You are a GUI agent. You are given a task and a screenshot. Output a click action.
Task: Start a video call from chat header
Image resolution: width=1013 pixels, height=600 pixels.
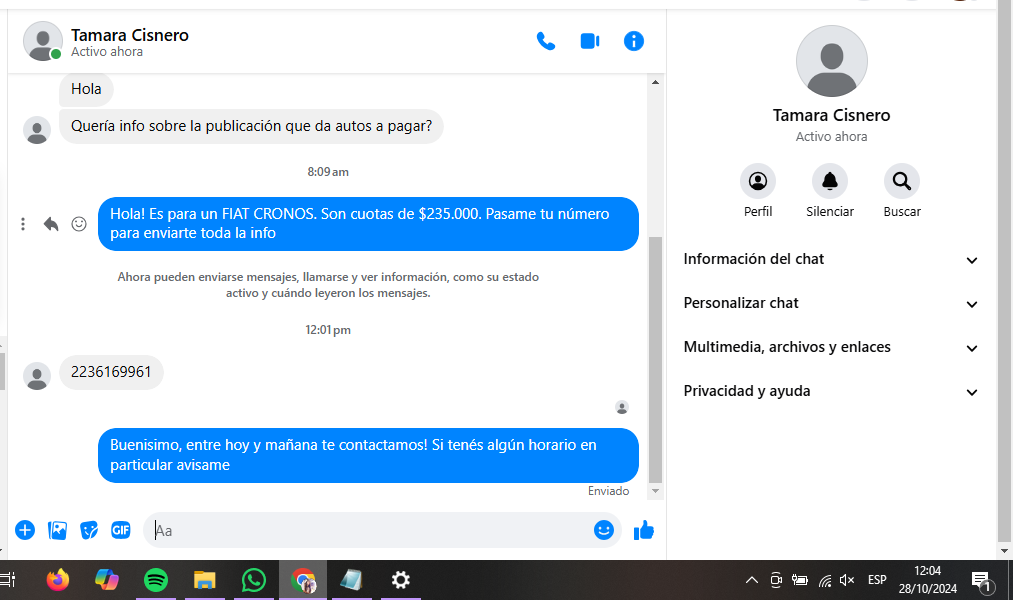pos(590,41)
